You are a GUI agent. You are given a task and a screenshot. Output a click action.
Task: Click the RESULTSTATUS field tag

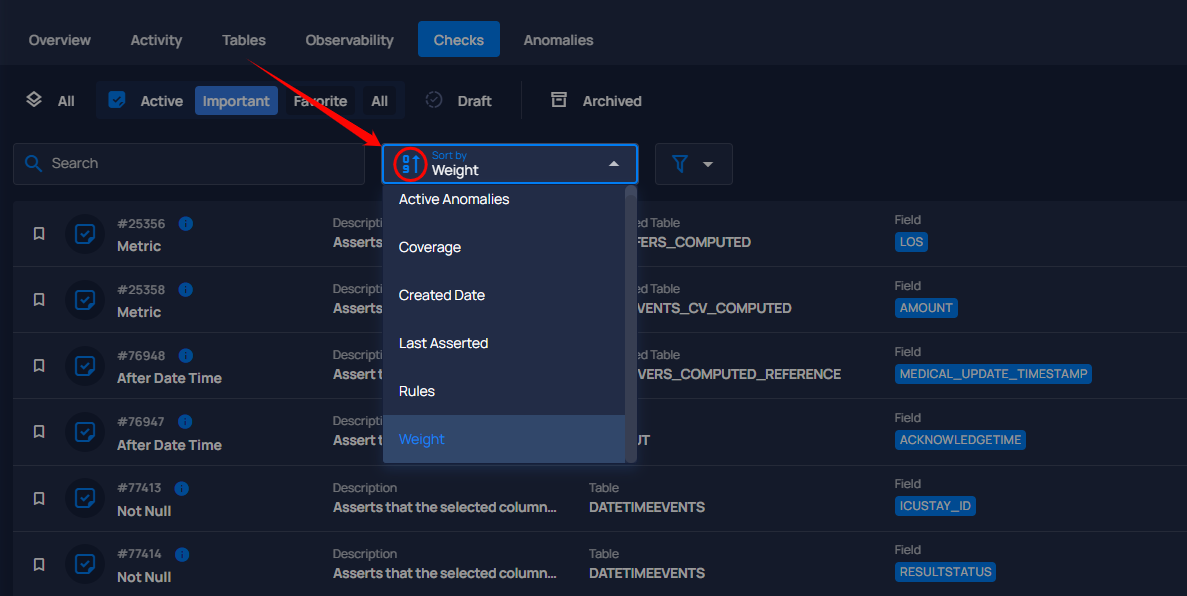pyautogui.click(x=946, y=572)
